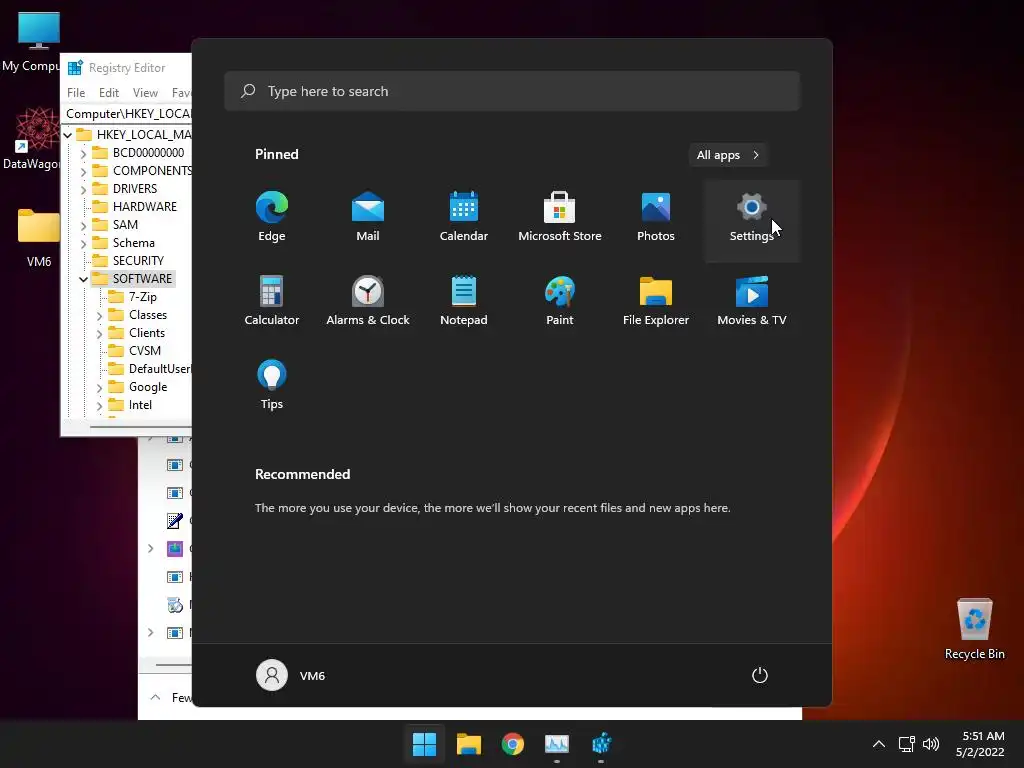Click the Windows Start button on taskbar

(424, 744)
